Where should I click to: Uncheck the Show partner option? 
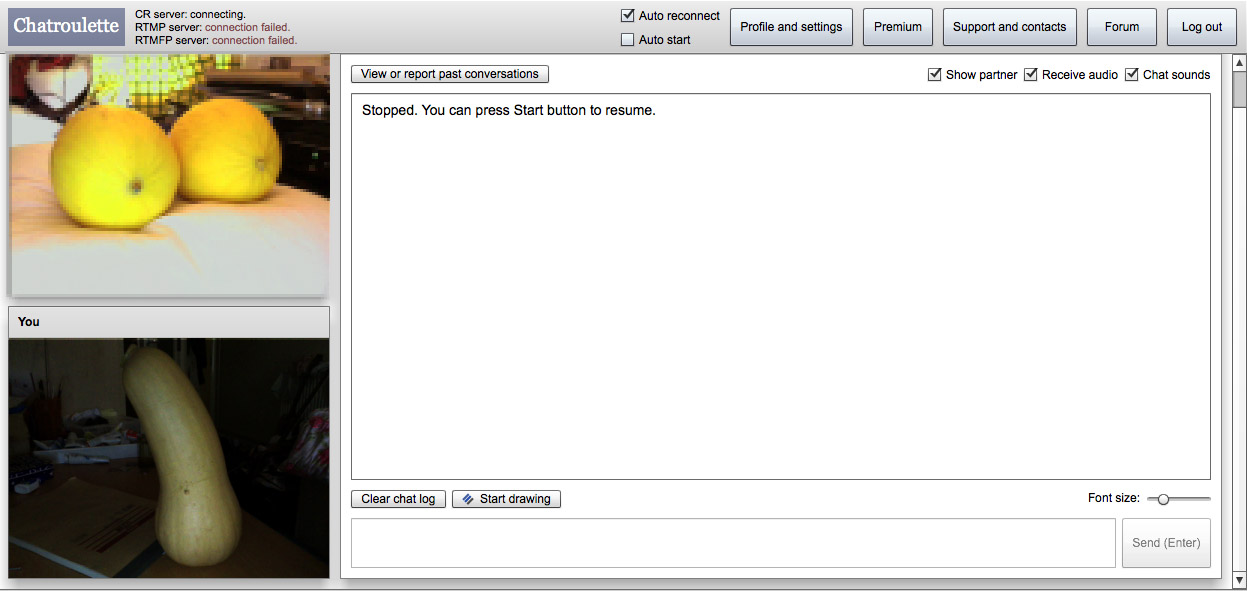point(935,75)
